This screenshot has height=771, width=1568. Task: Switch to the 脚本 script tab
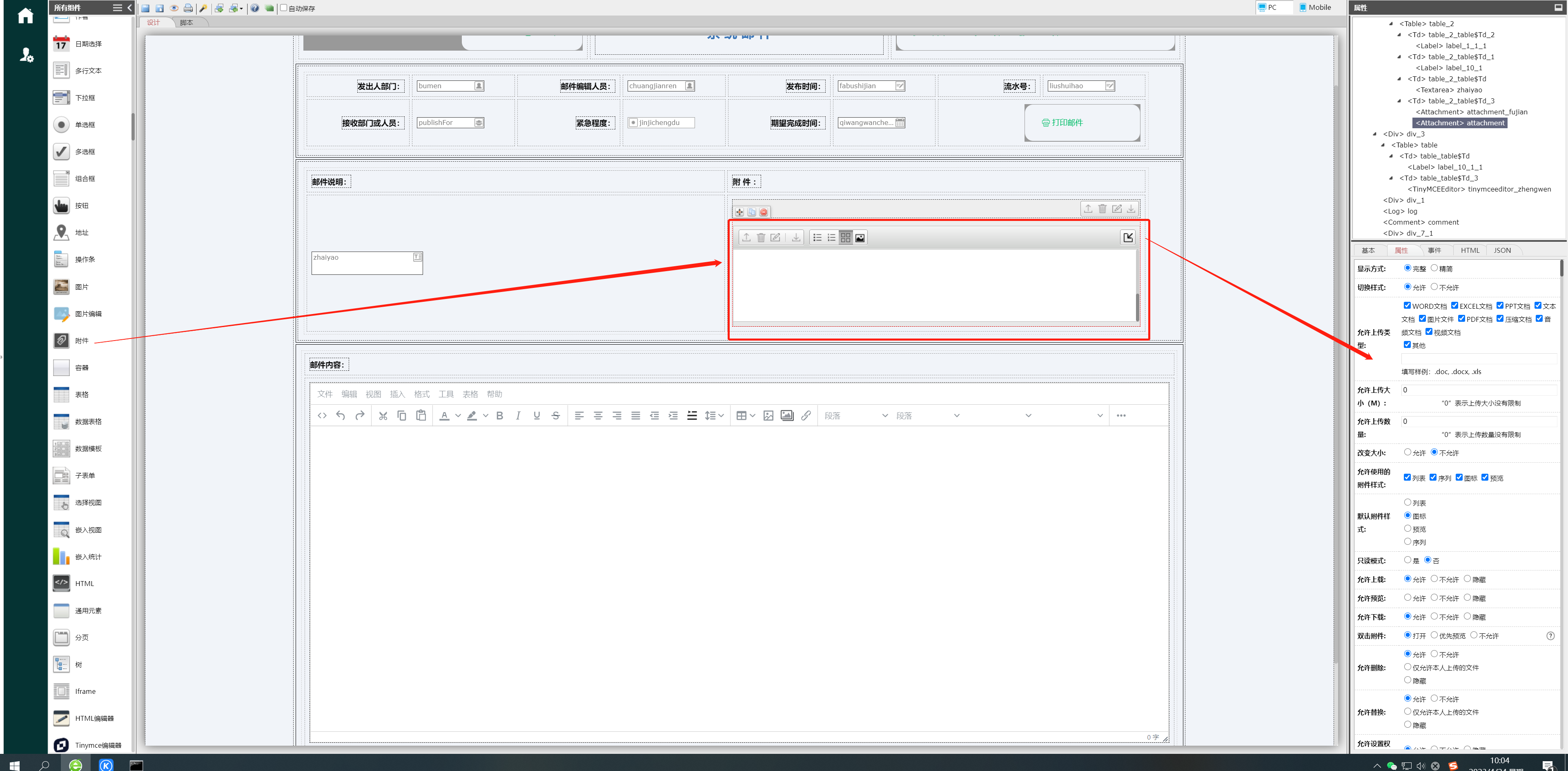[186, 22]
